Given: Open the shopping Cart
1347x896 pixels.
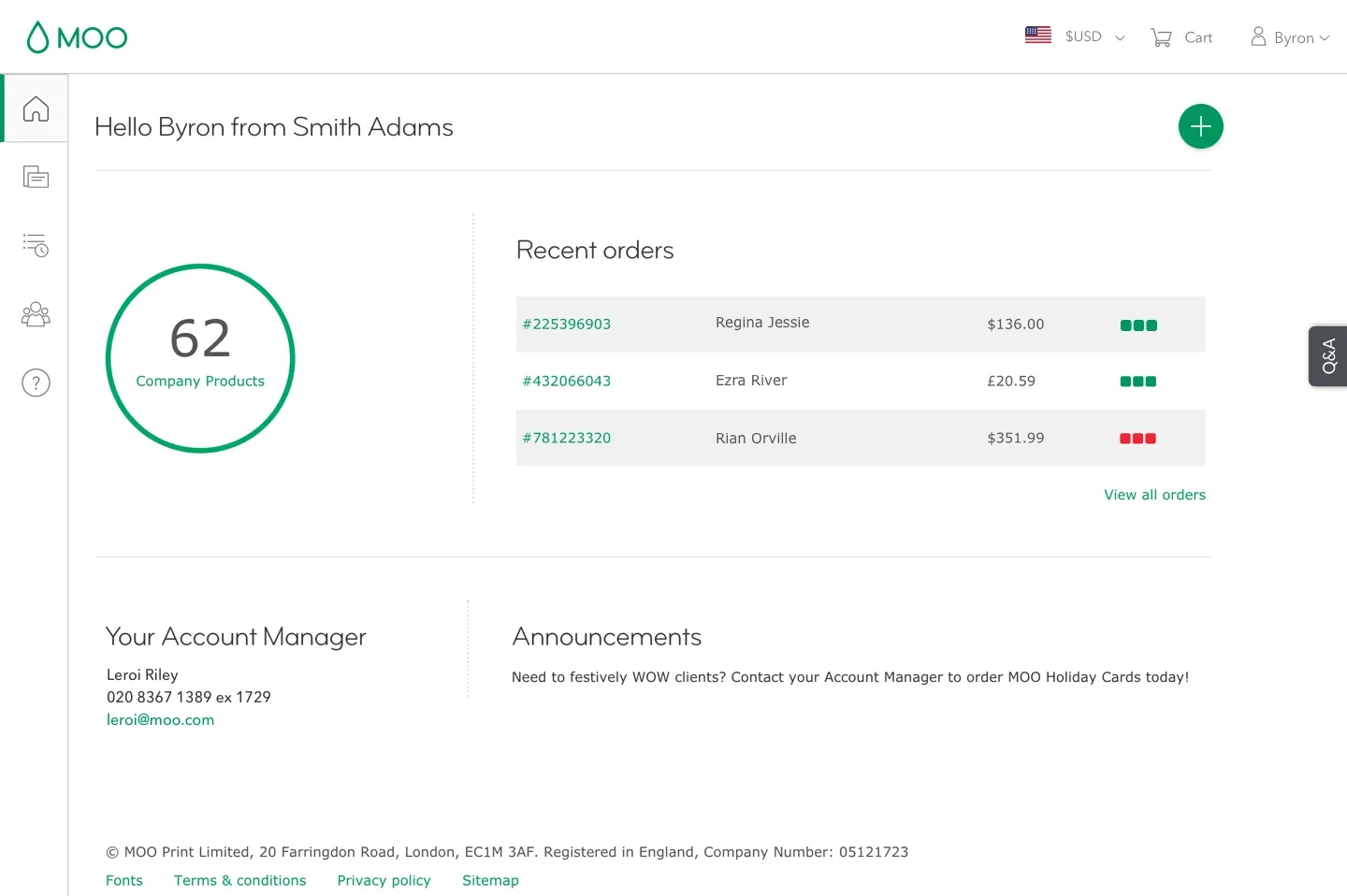Looking at the screenshot, I should pos(1181,37).
